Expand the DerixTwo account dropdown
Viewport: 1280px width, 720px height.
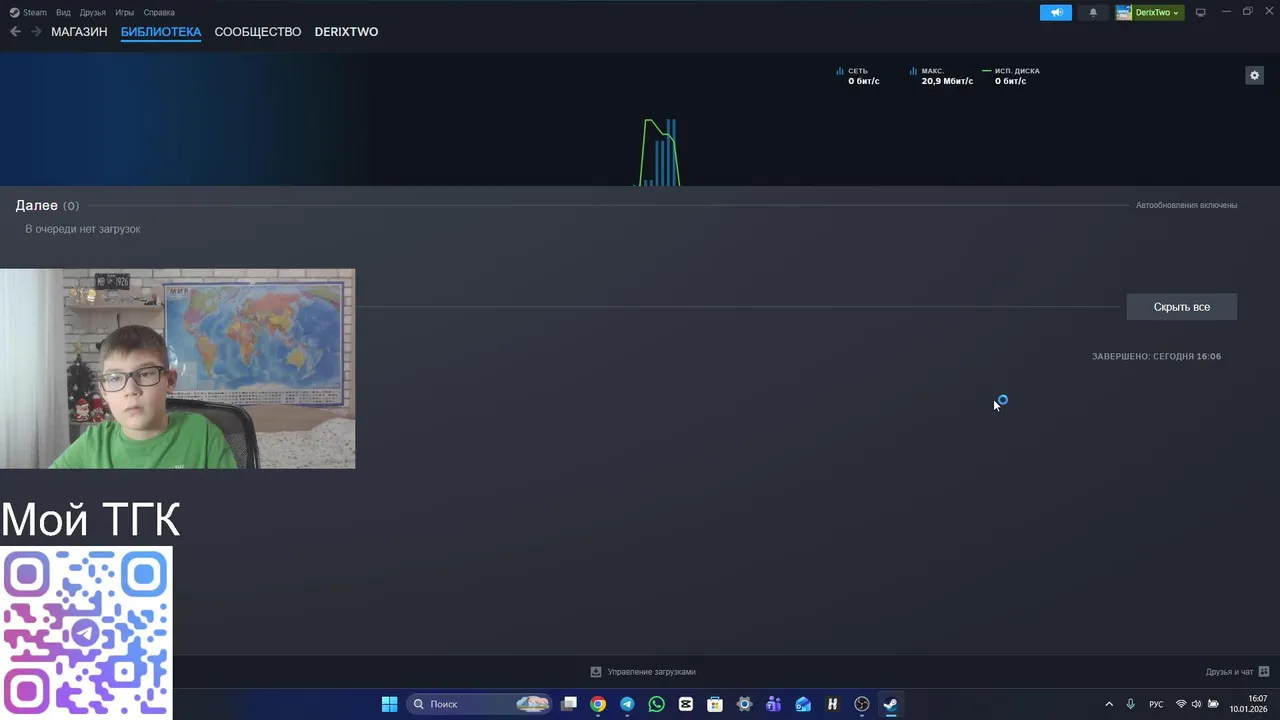tap(1150, 13)
